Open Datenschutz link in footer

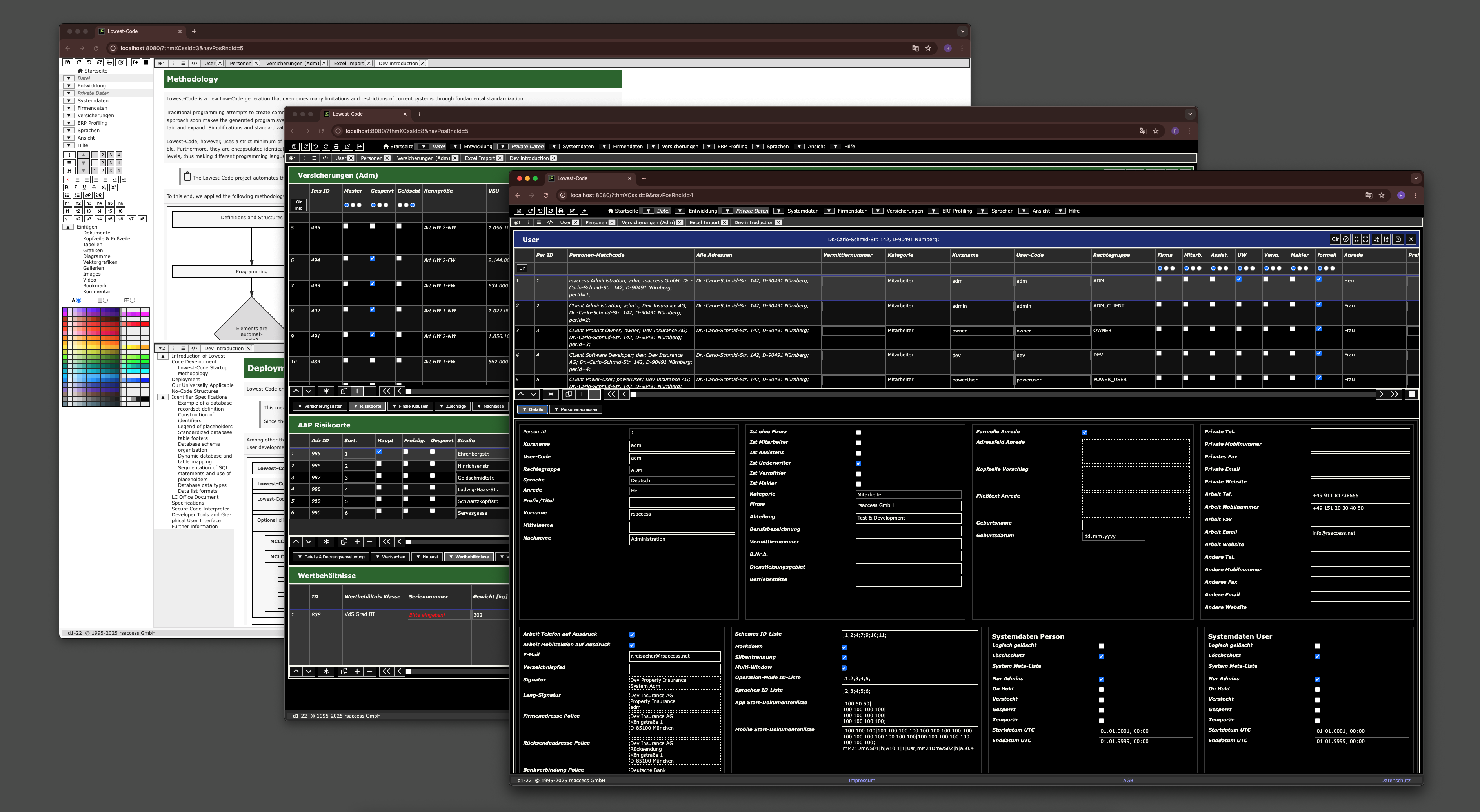[1396, 780]
